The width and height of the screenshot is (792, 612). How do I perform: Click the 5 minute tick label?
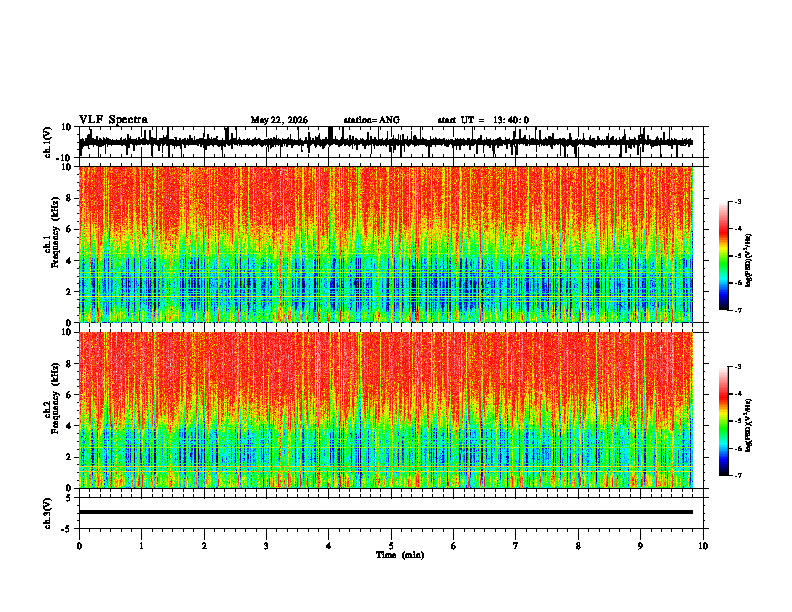tap(391, 546)
